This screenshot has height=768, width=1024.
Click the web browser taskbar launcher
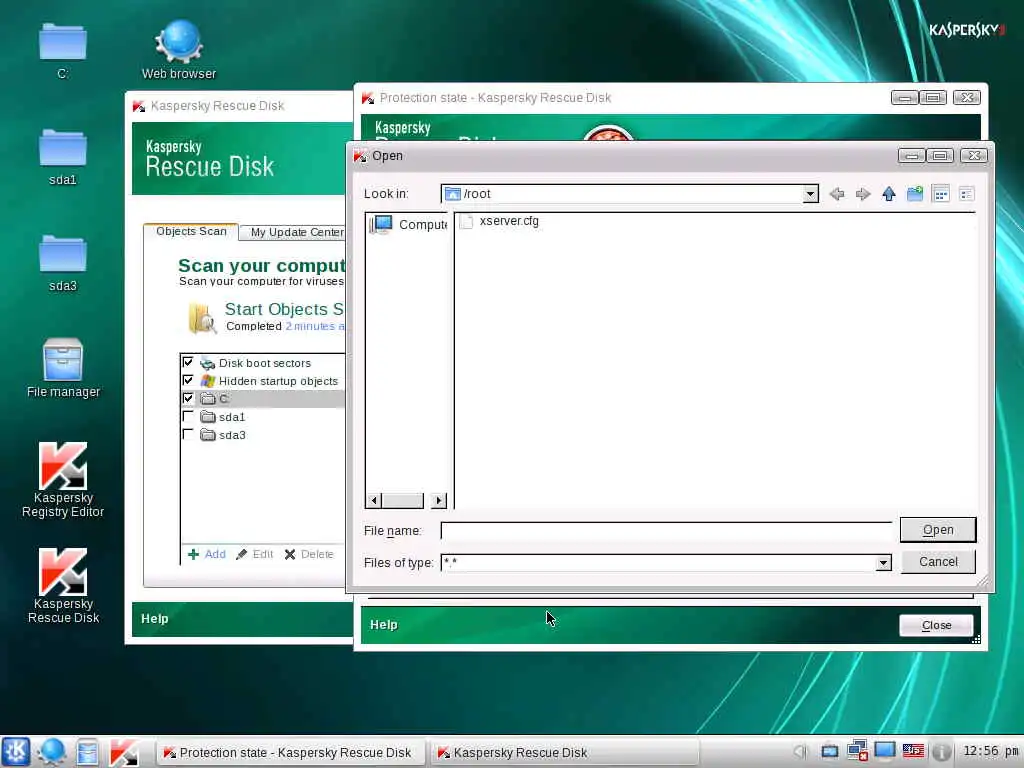51,752
